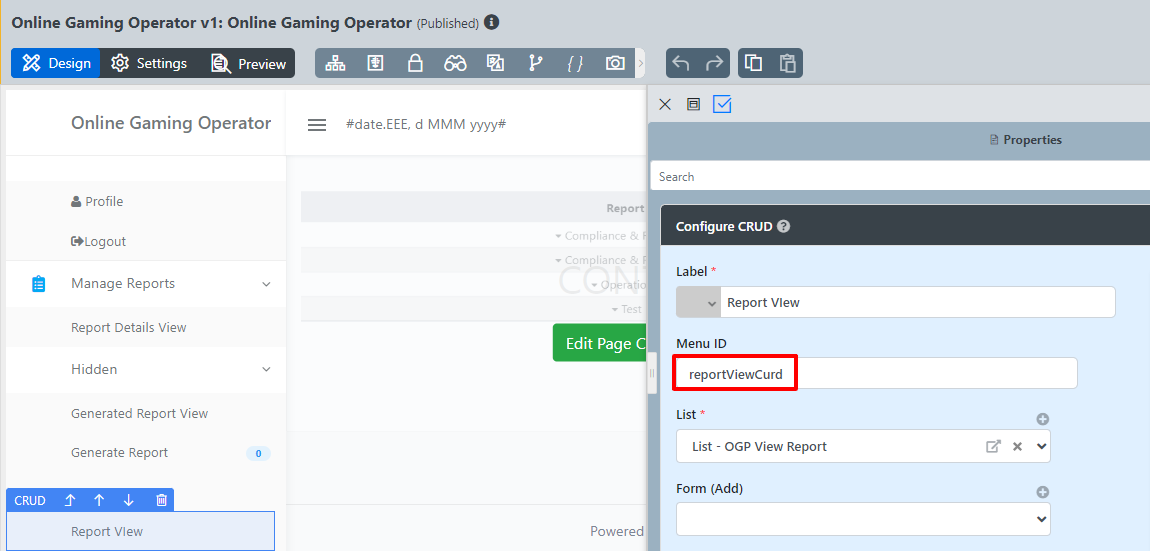Undo the last change

[x=681, y=64]
